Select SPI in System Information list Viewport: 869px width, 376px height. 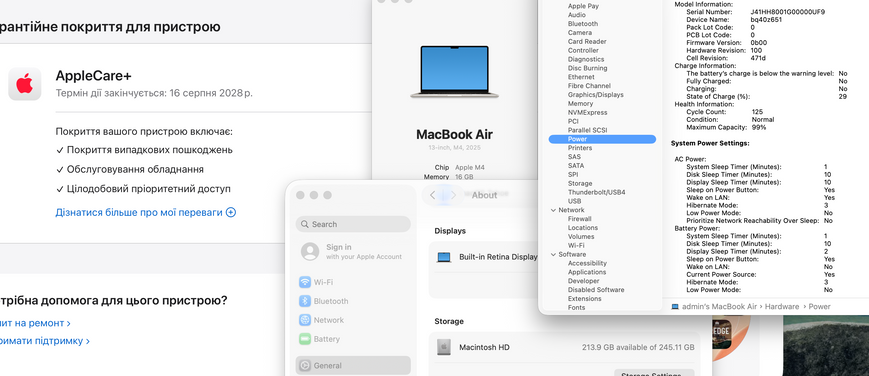click(573, 175)
